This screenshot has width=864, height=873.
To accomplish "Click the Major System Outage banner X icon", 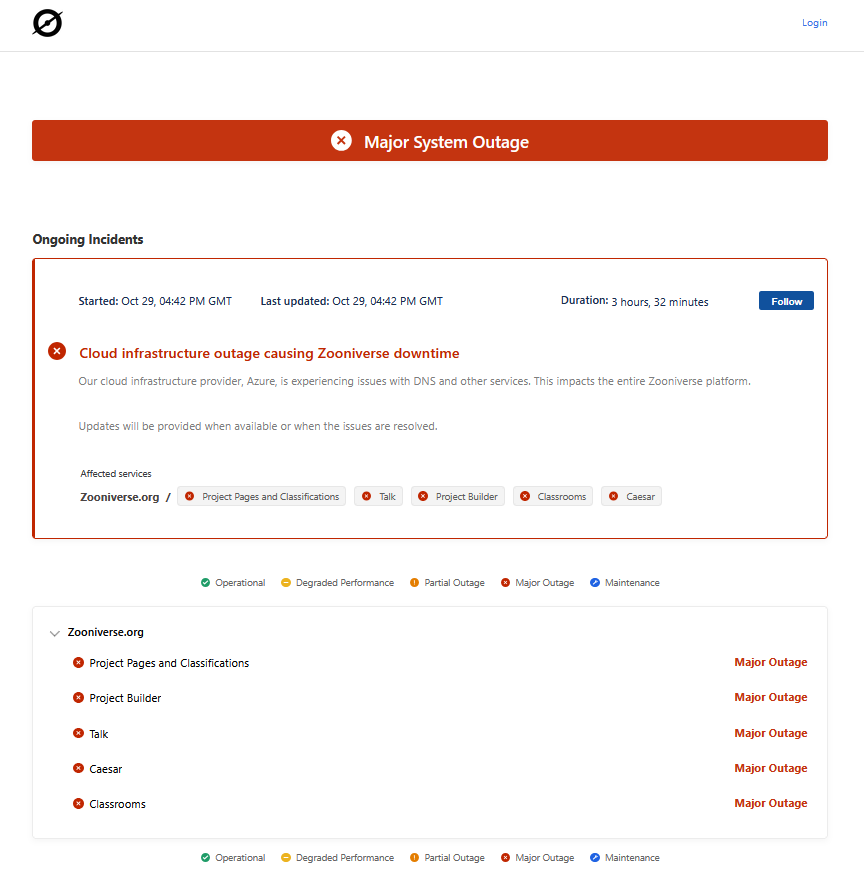I will 341,140.
